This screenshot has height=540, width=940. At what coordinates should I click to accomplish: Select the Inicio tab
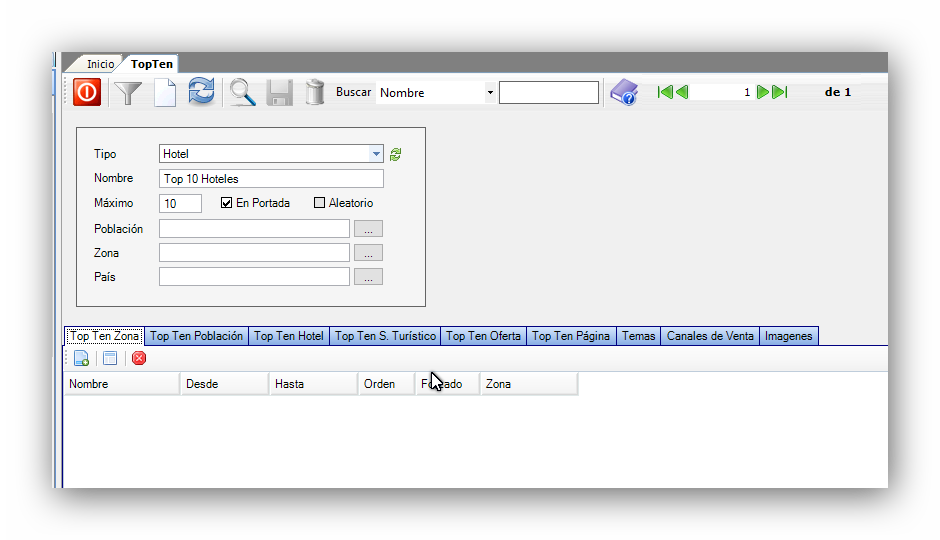coord(100,64)
